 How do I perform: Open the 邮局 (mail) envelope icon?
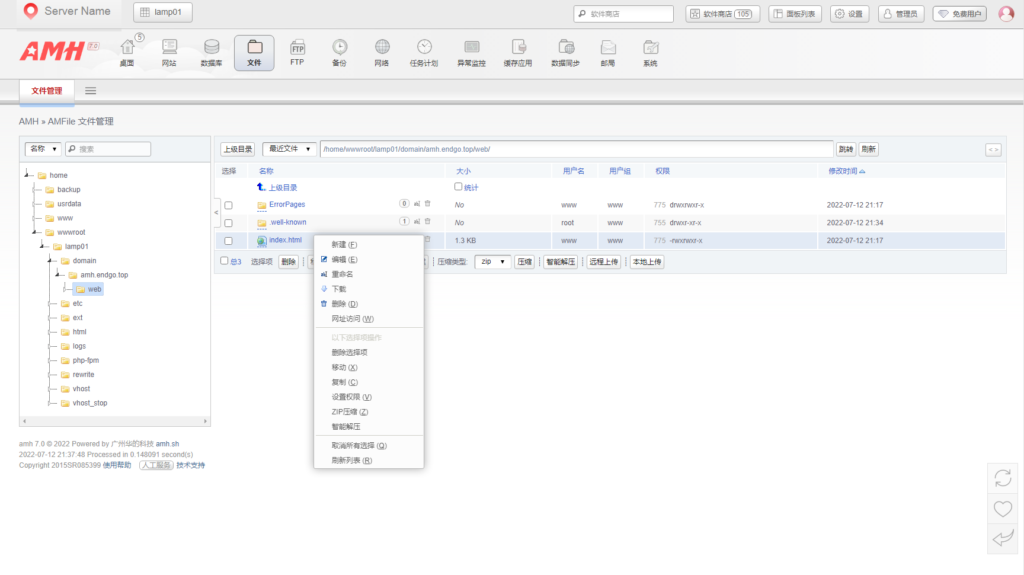coord(608,52)
